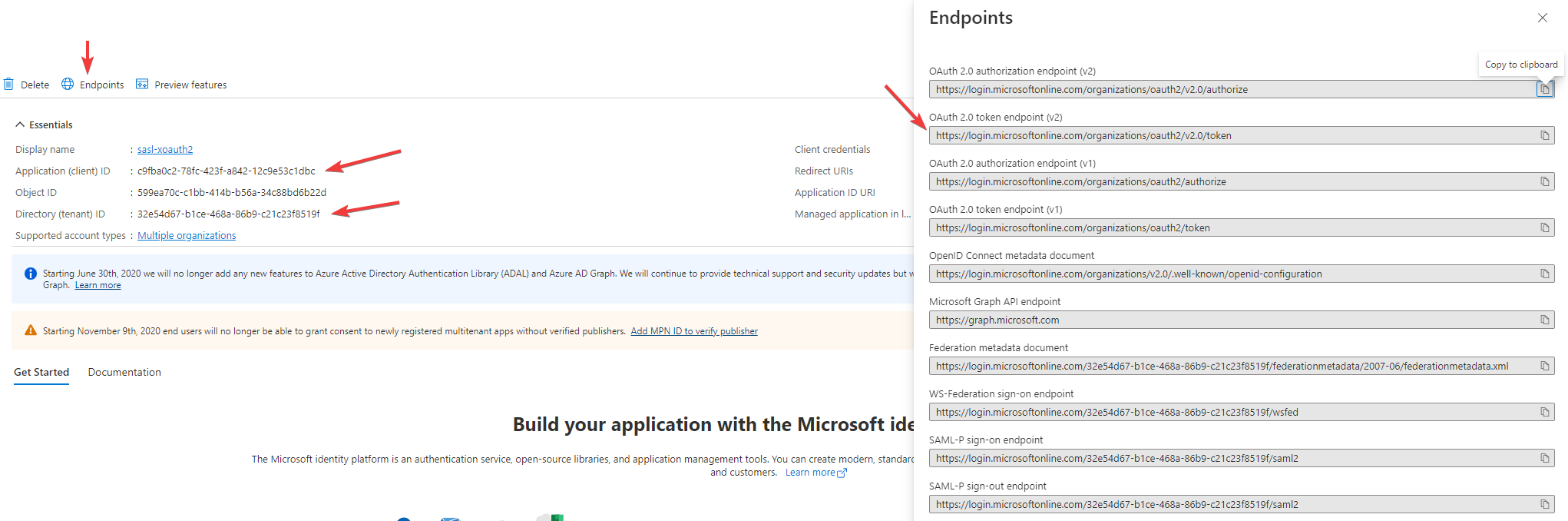Image resolution: width=1568 pixels, height=521 pixels.
Task: Click the Multiple organizations link
Action: (x=187, y=236)
